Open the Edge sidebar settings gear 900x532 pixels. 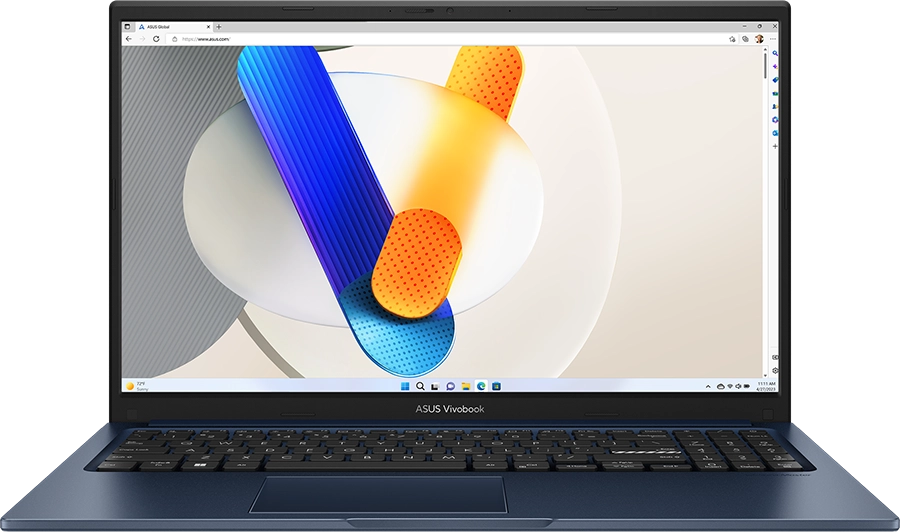(775, 370)
